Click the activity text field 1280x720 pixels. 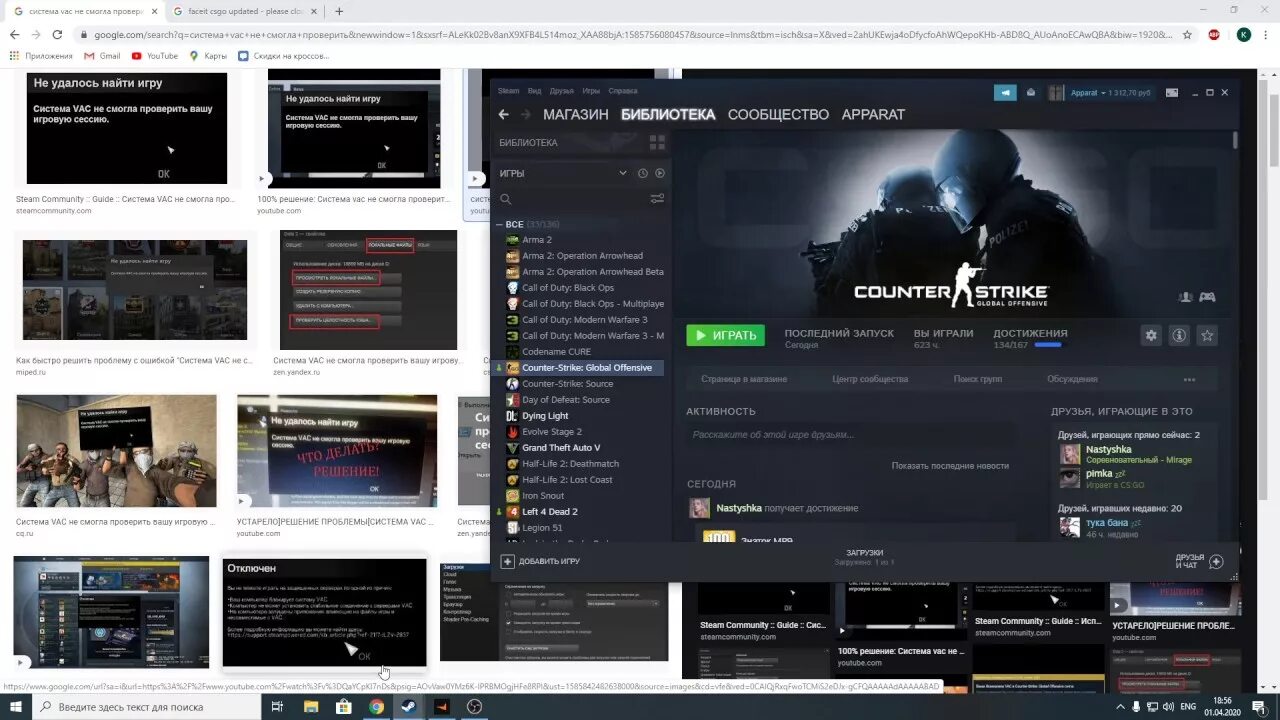850,435
